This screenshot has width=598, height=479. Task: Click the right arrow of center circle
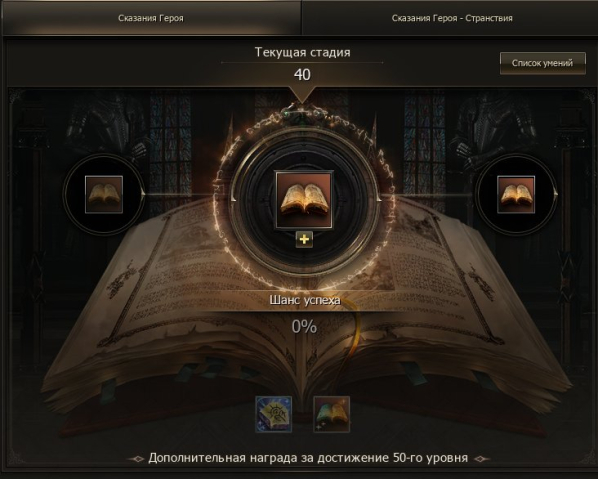(378, 198)
